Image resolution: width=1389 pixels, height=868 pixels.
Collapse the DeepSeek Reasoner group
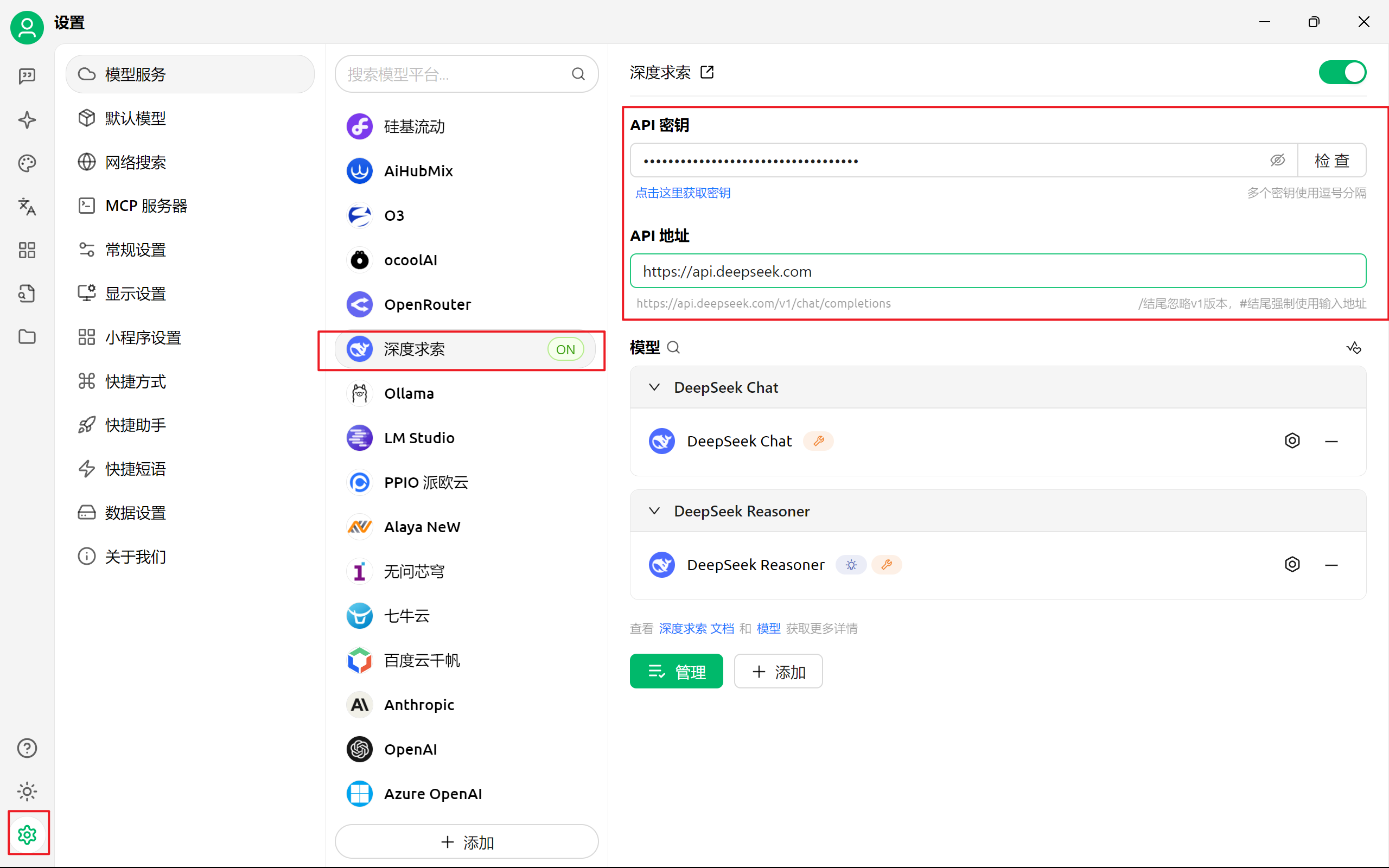(654, 511)
